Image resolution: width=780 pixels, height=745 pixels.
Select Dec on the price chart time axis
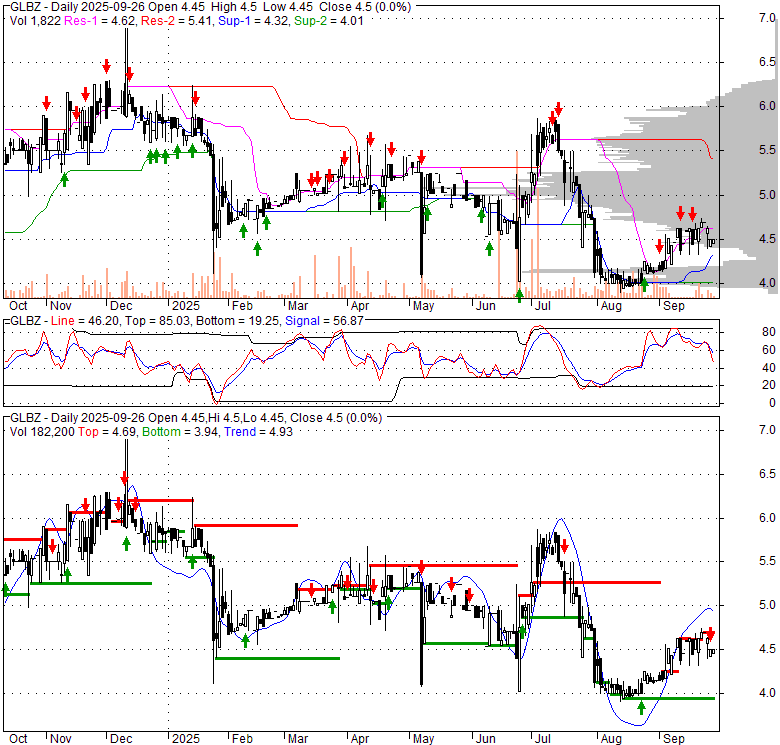[121, 306]
